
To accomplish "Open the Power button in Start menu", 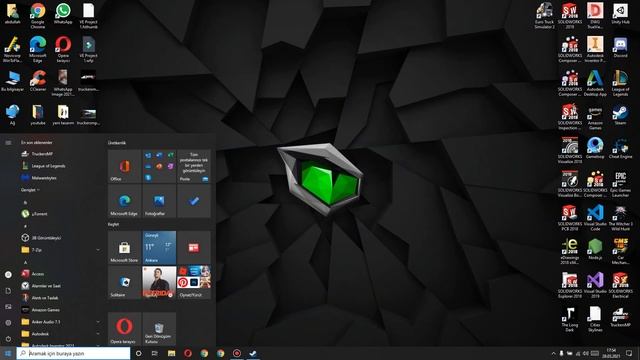I will (x=8, y=339).
